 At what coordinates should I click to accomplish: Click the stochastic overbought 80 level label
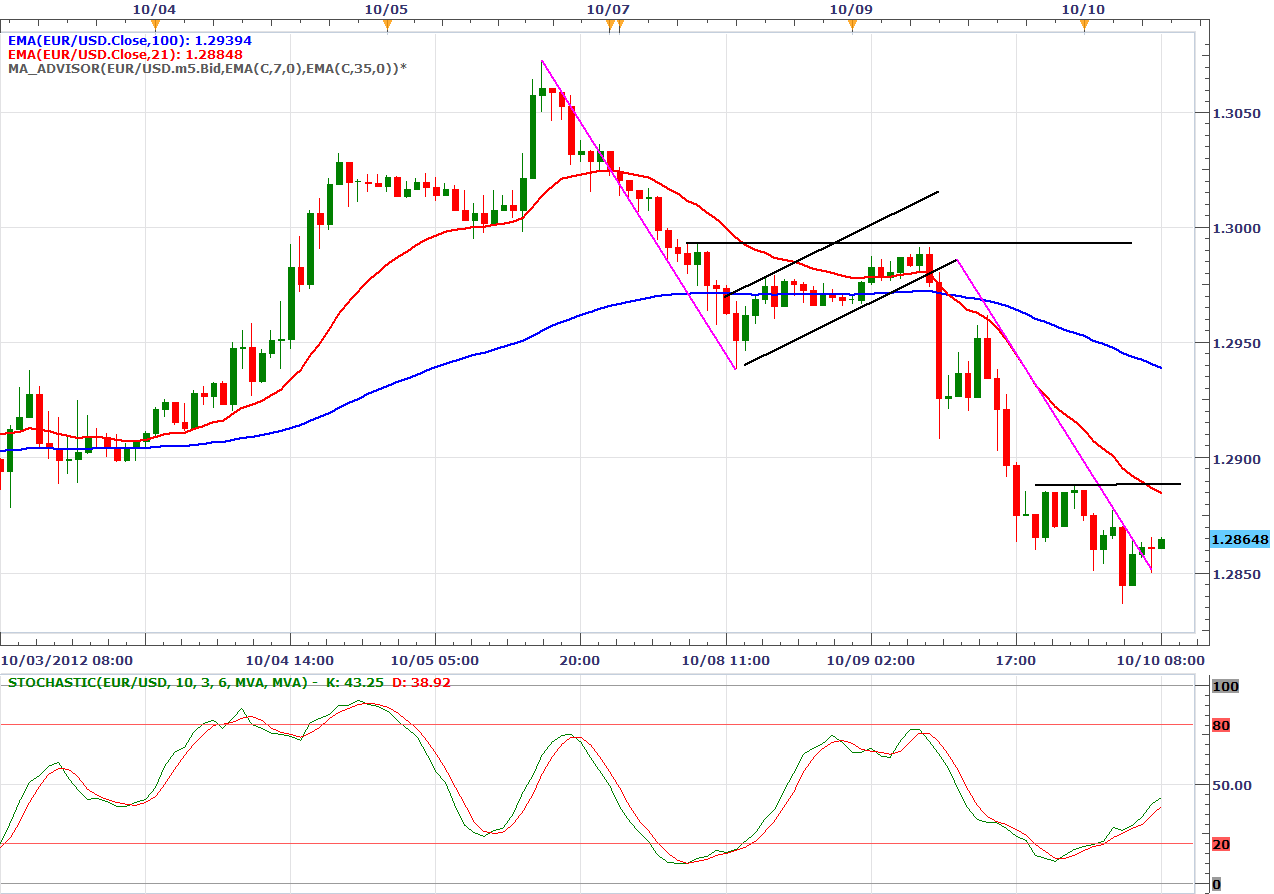point(1220,725)
